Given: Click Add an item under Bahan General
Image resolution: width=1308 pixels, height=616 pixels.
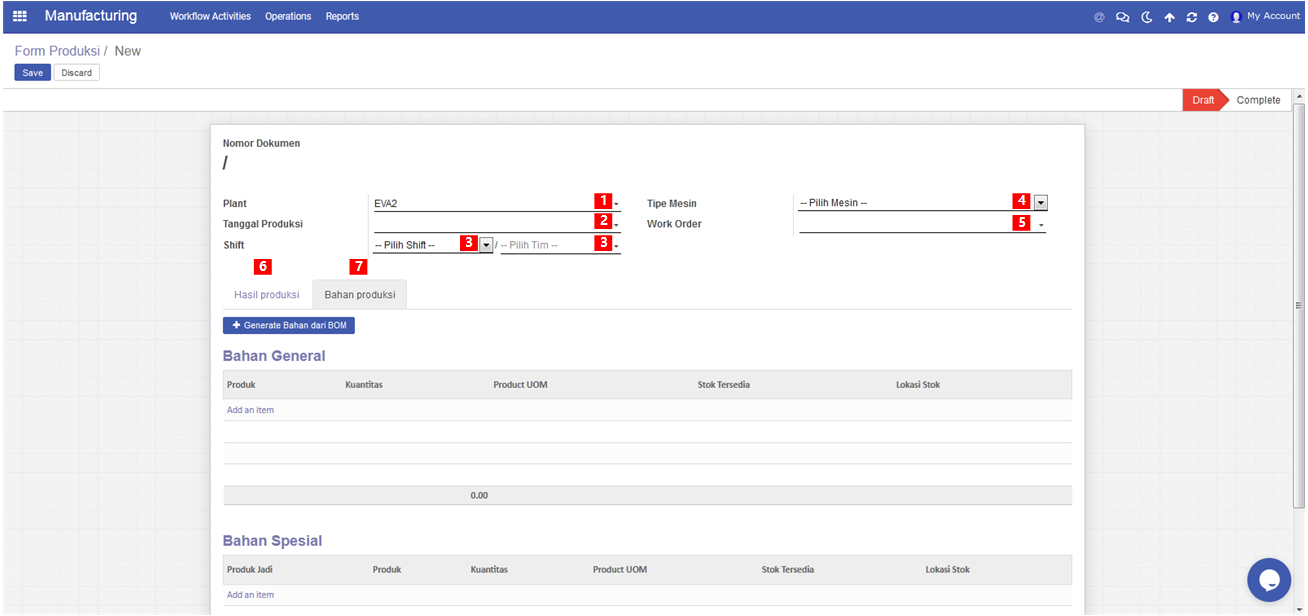Looking at the screenshot, I should coord(250,410).
